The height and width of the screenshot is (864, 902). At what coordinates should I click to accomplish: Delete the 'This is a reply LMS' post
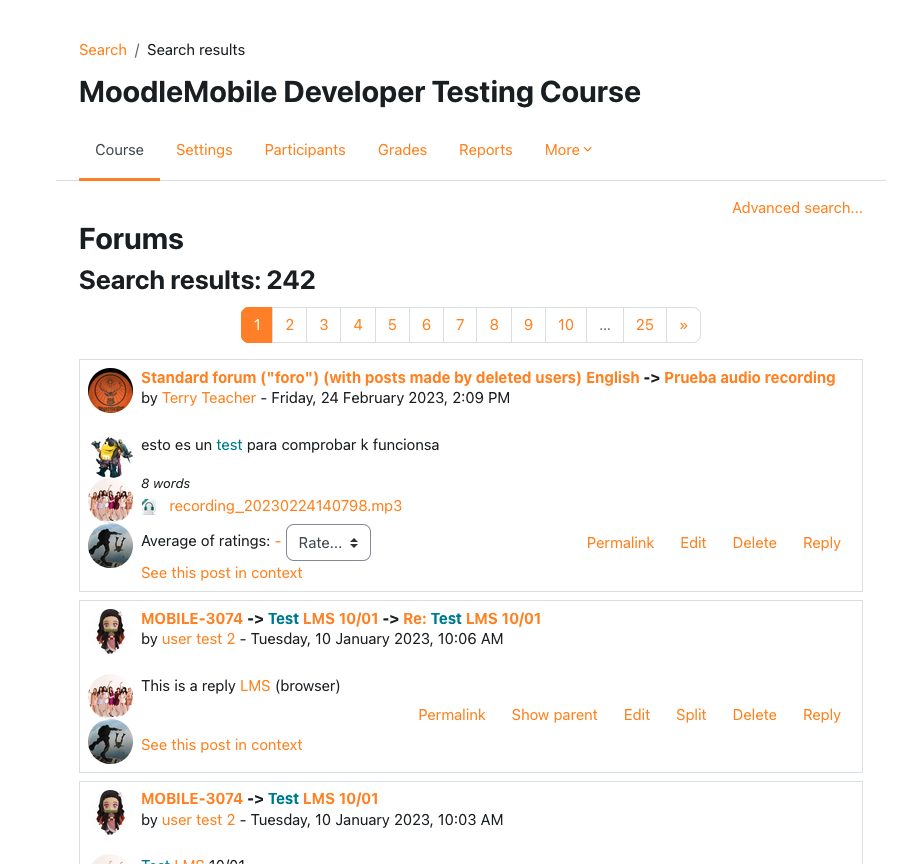755,715
